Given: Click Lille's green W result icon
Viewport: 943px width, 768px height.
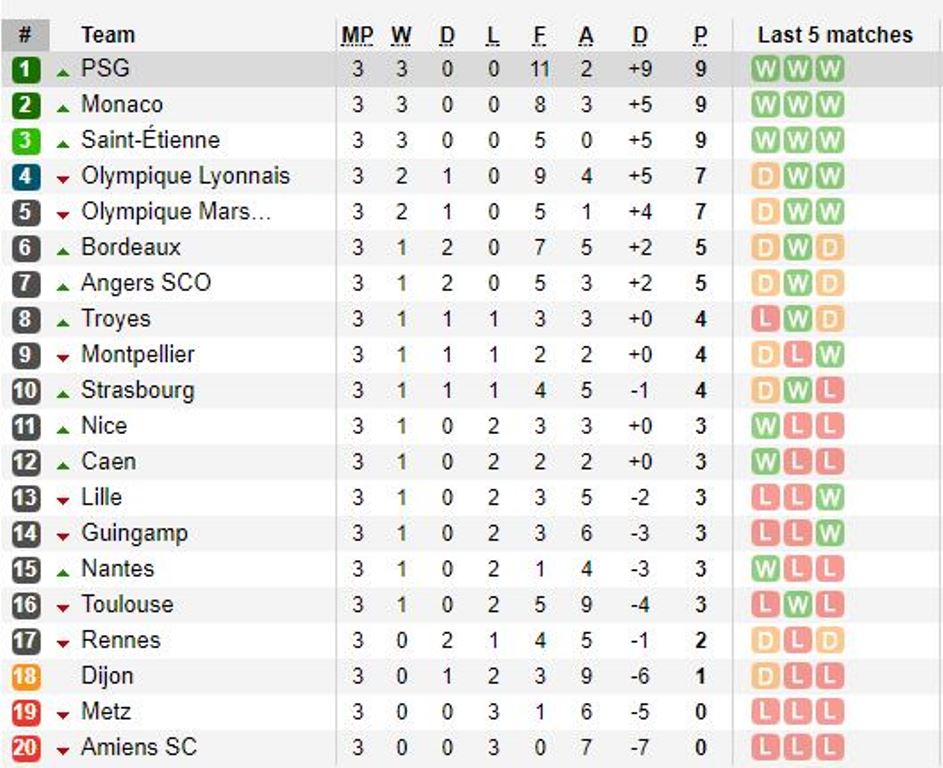Looking at the screenshot, I should click(830, 497).
